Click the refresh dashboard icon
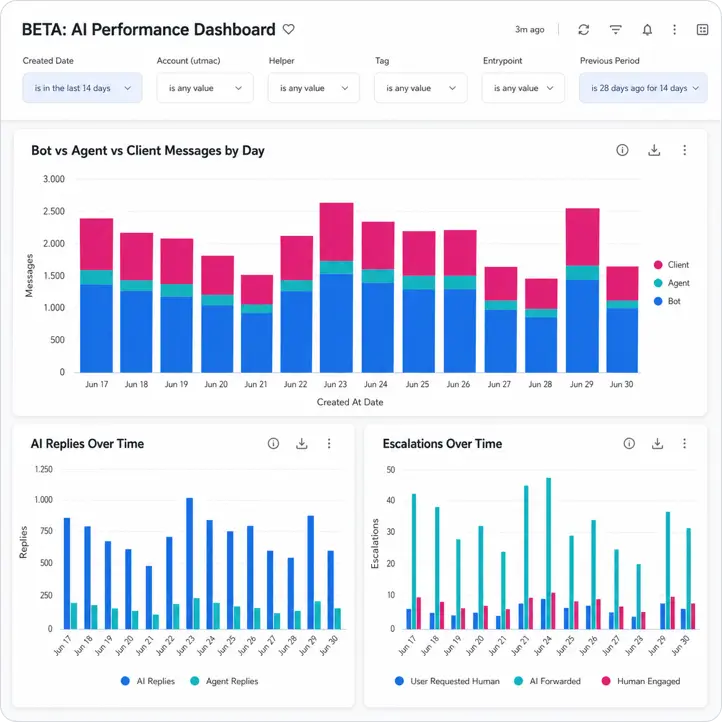Image resolution: width=722 pixels, height=722 pixels. (x=583, y=30)
